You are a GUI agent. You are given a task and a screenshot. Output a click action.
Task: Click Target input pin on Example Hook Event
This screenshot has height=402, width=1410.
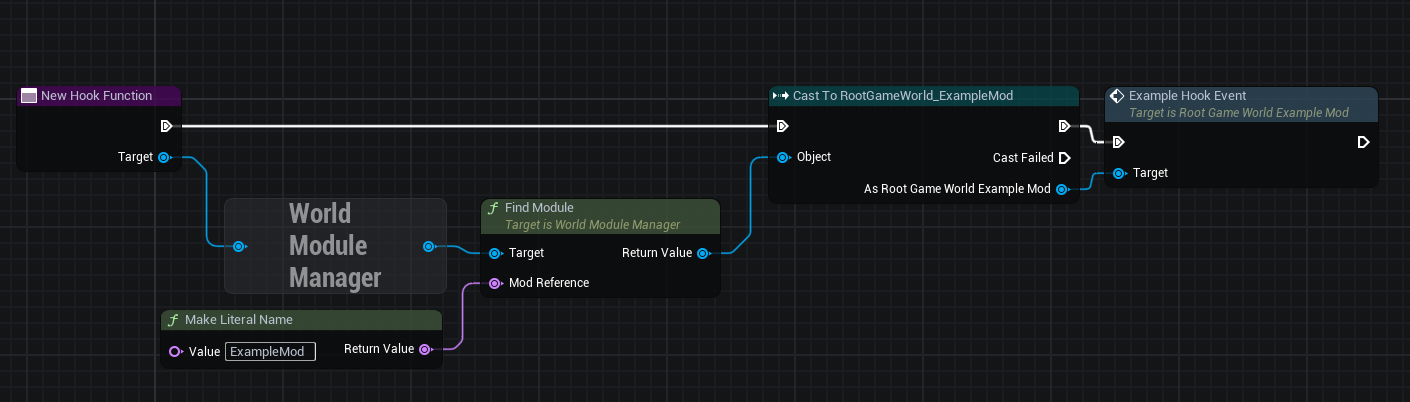pyautogui.click(x=1118, y=173)
